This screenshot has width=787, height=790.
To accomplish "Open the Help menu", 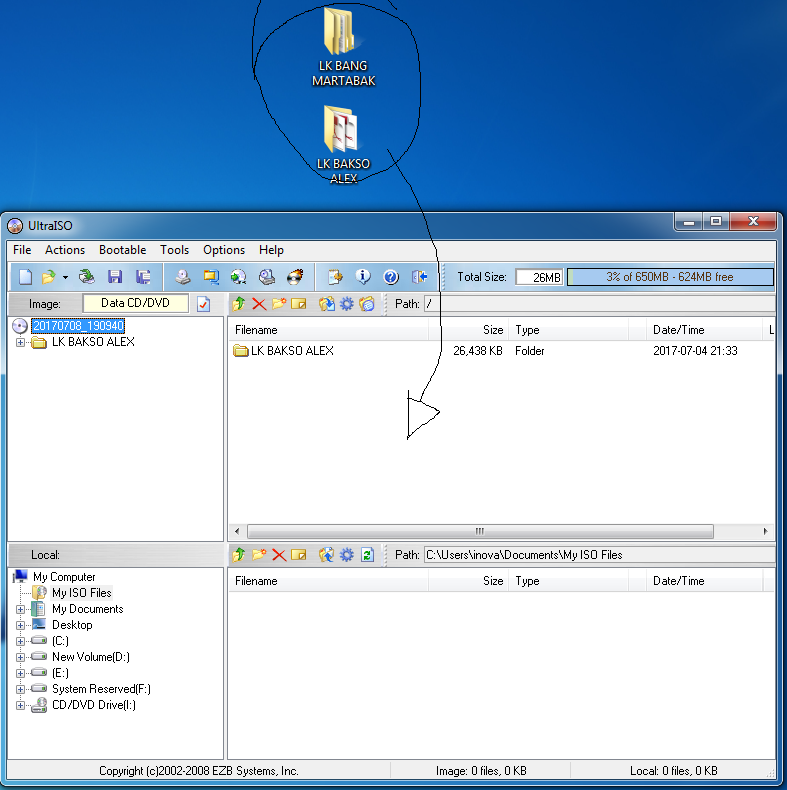I will pyautogui.click(x=271, y=250).
